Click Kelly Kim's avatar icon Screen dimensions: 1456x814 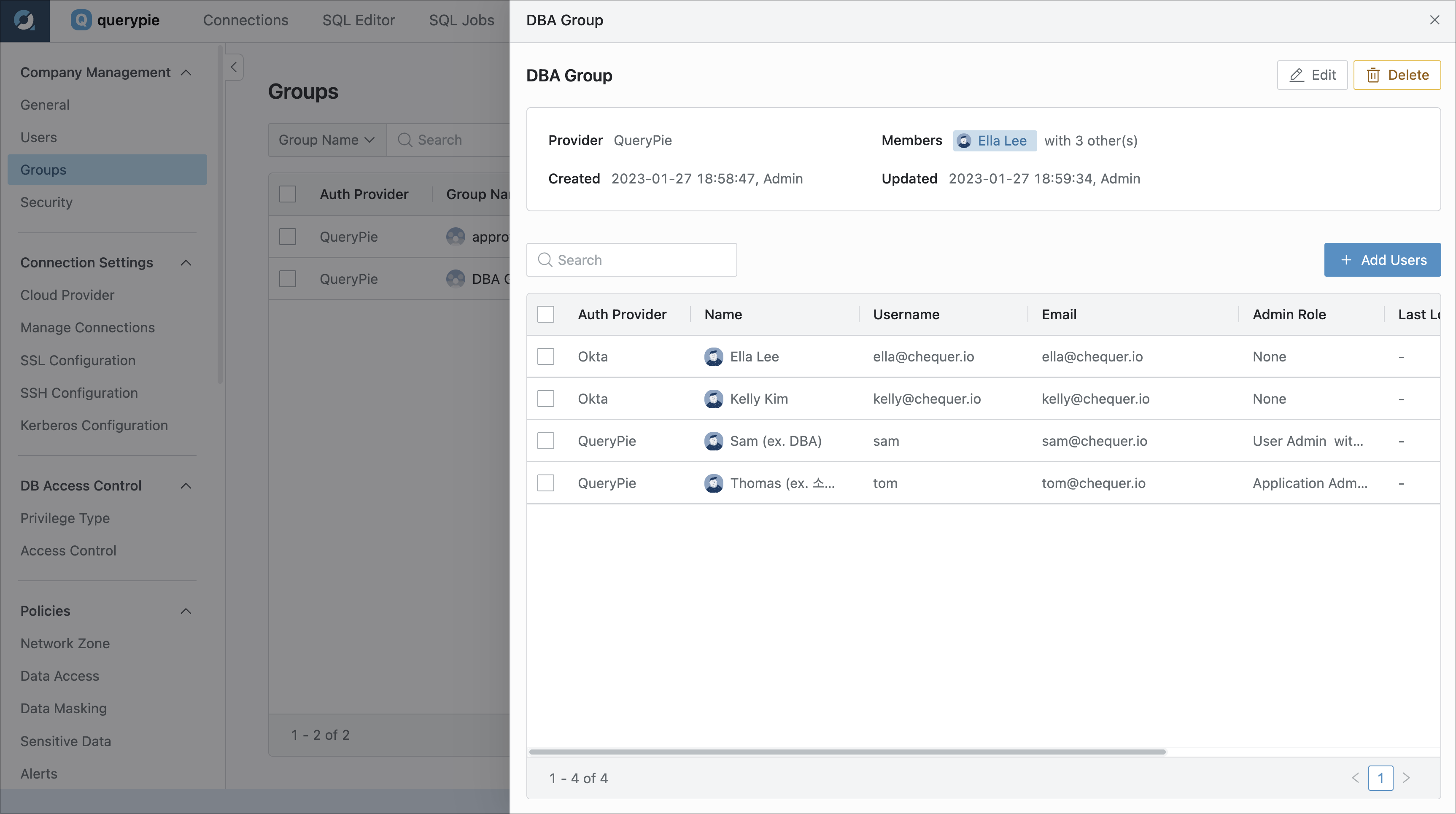click(713, 399)
